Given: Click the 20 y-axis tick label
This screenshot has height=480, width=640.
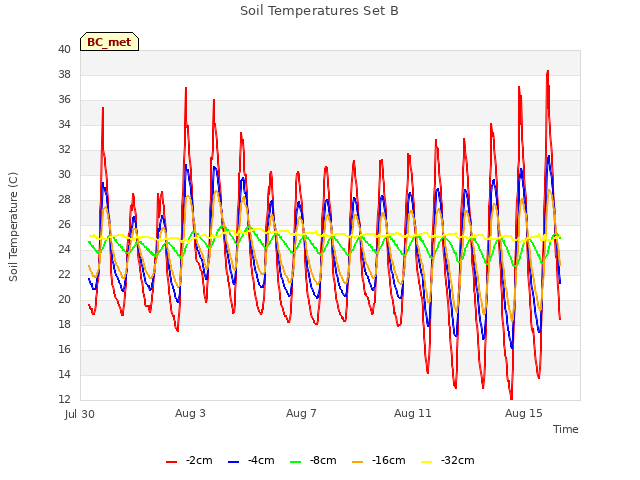Looking at the screenshot, I should pos(64,300).
